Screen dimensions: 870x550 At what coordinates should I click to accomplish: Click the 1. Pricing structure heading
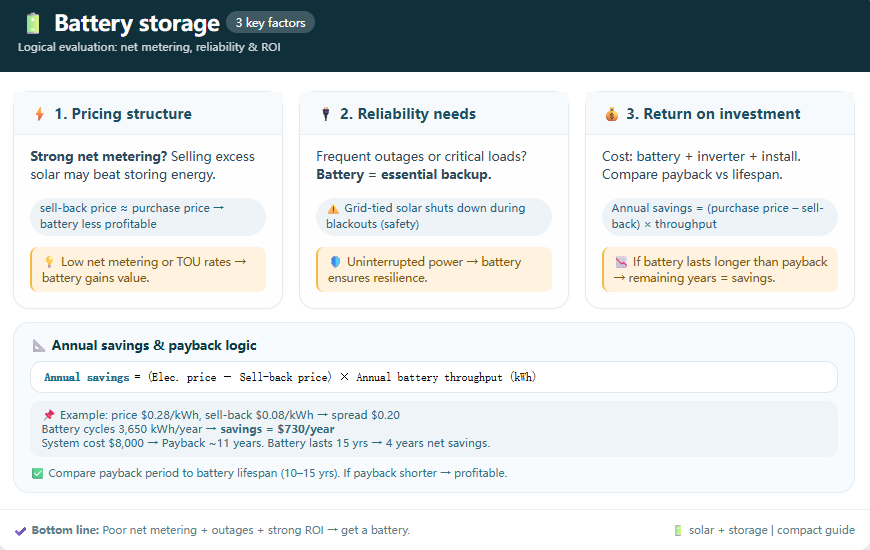pyautogui.click(x=123, y=114)
